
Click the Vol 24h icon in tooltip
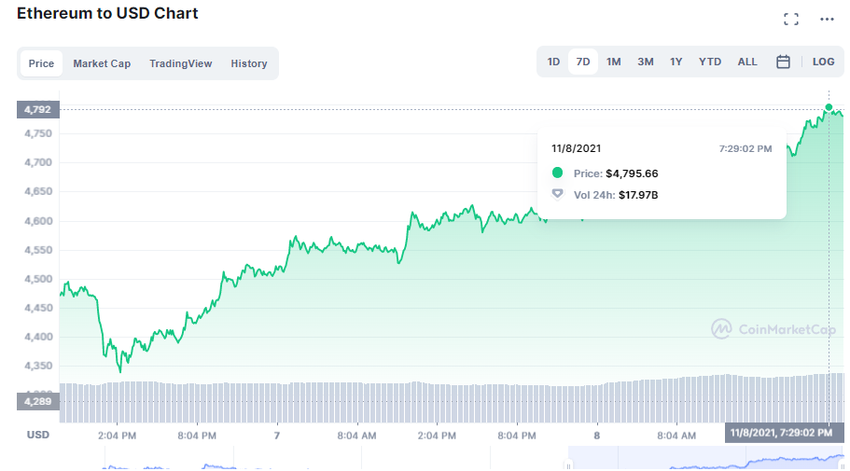pos(558,195)
